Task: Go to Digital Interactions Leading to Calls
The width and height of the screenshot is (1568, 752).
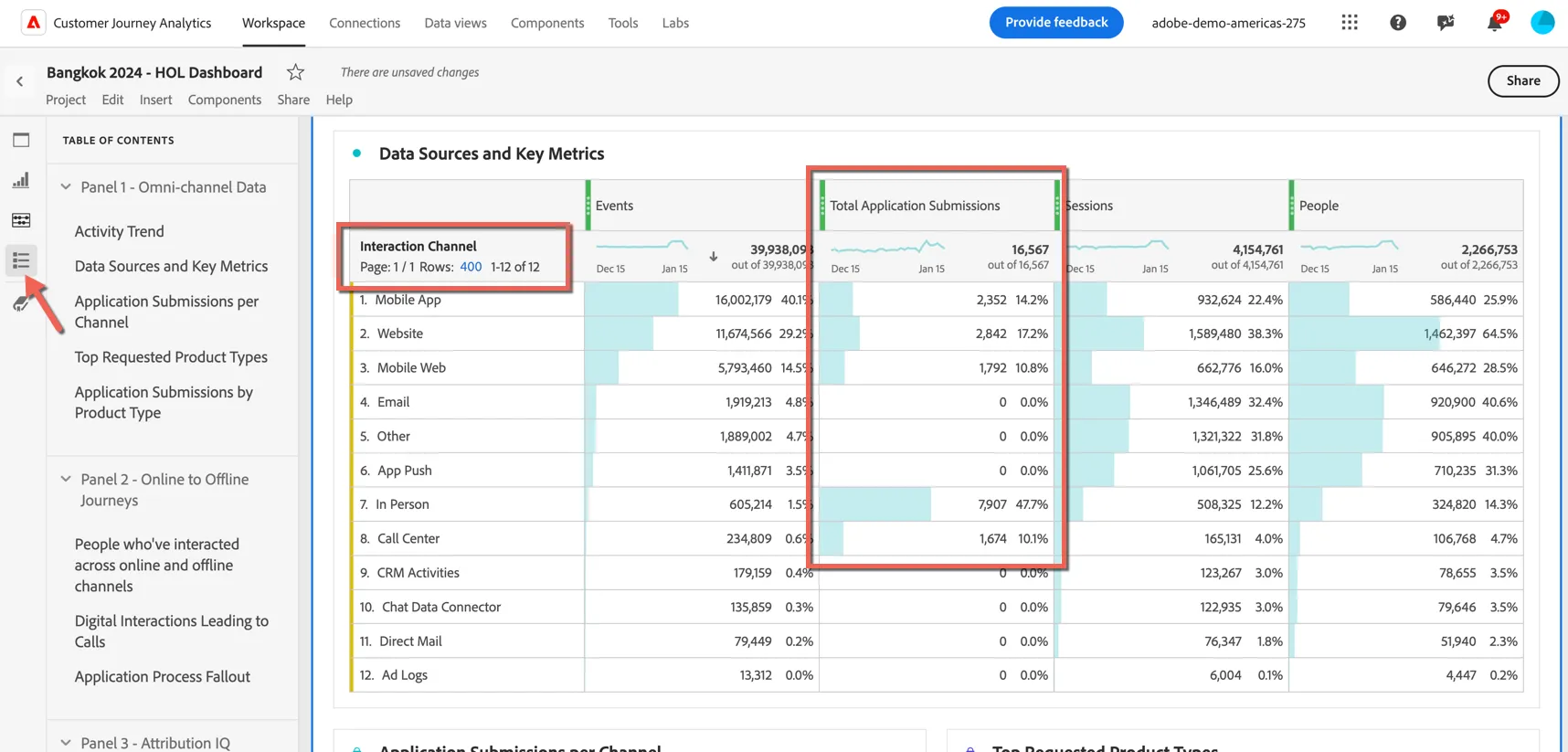Action: click(x=172, y=631)
